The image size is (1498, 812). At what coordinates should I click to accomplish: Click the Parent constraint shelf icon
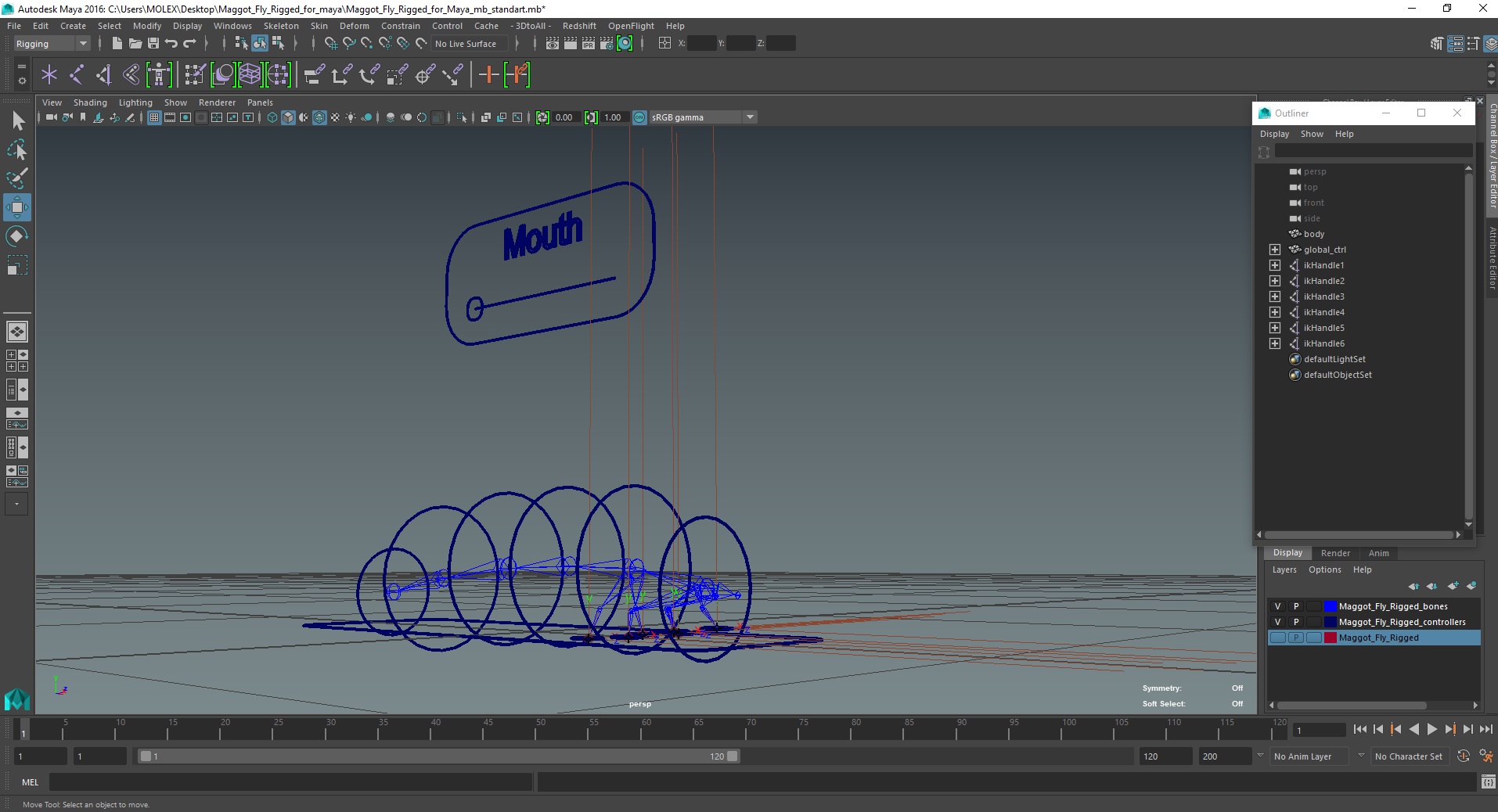pyautogui.click(x=314, y=75)
